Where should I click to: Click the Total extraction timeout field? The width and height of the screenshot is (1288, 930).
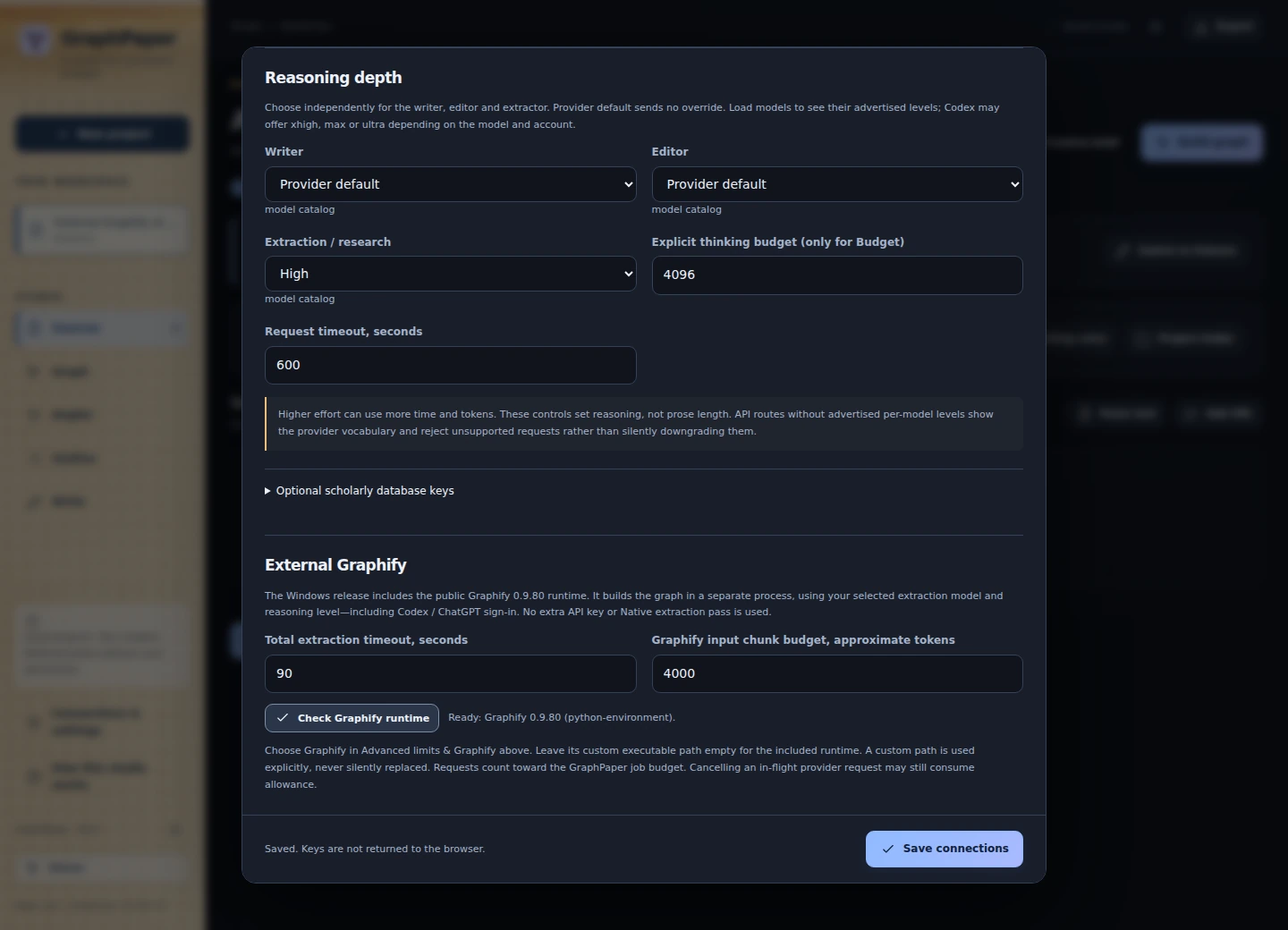pos(450,673)
